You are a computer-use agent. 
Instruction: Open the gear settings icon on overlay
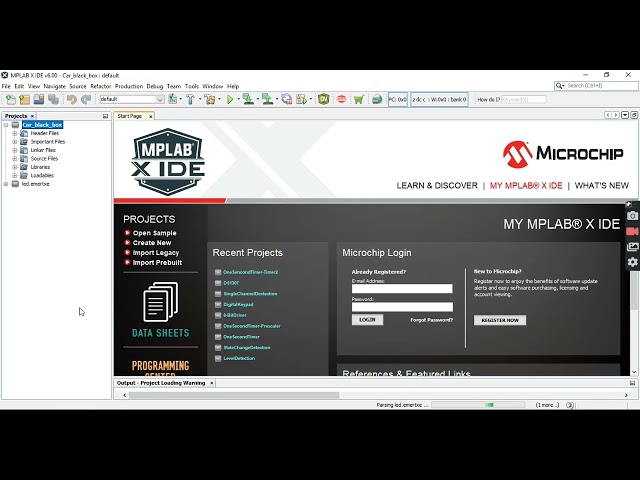632,262
